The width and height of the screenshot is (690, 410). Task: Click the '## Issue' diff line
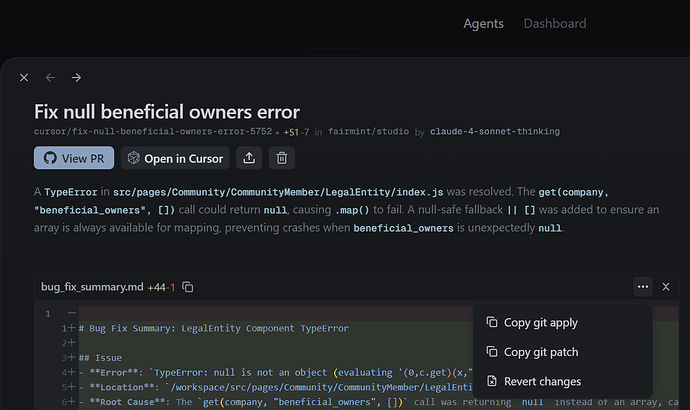click(x=100, y=358)
